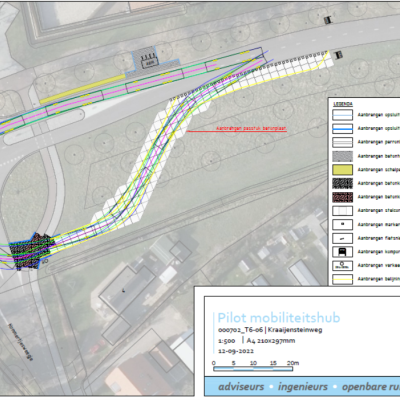The height and width of the screenshot is (400, 400).
Task: Click the rotated street name label at lower left
Action: [x=21, y=342]
